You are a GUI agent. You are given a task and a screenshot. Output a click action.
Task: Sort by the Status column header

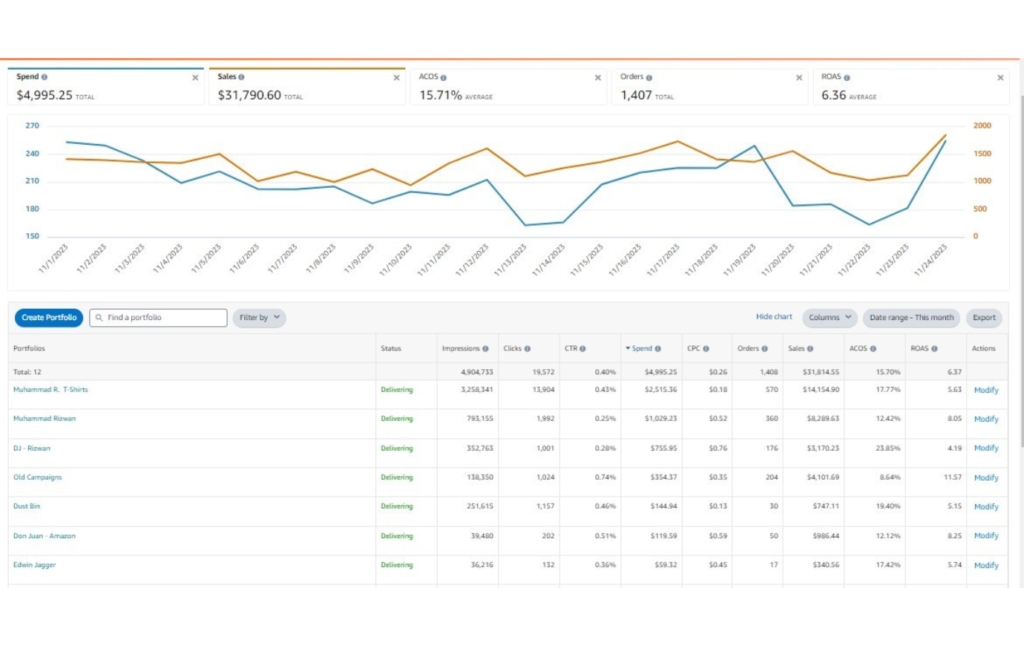pyautogui.click(x=391, y=349)
